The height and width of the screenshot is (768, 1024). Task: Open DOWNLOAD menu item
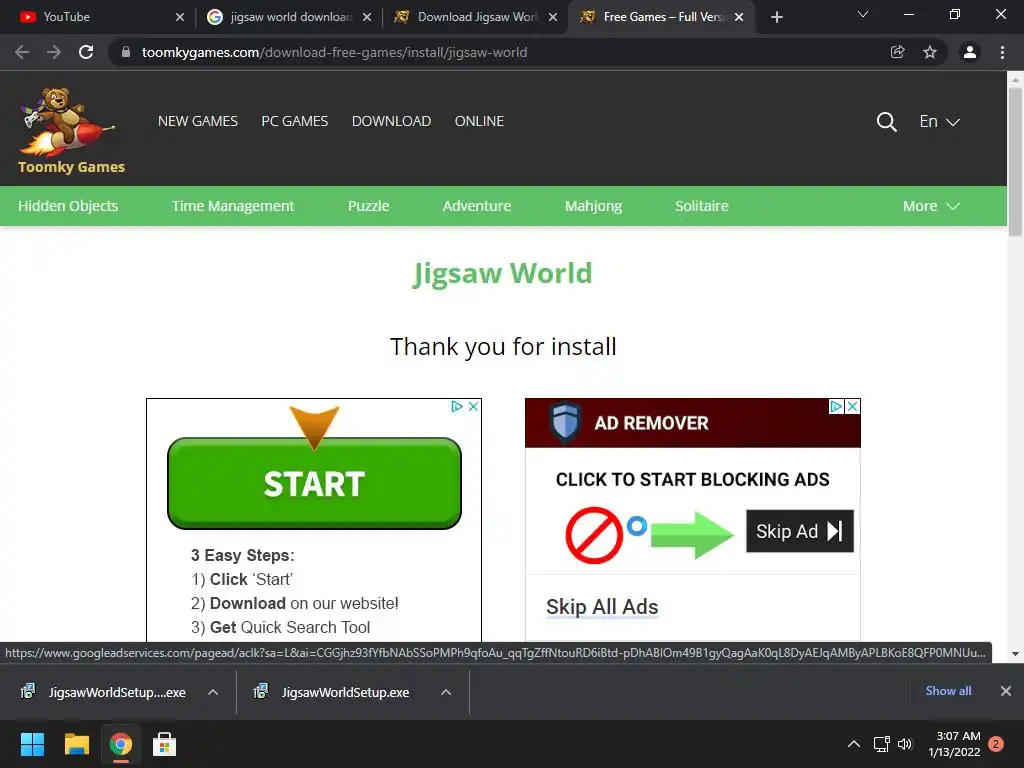391,121
